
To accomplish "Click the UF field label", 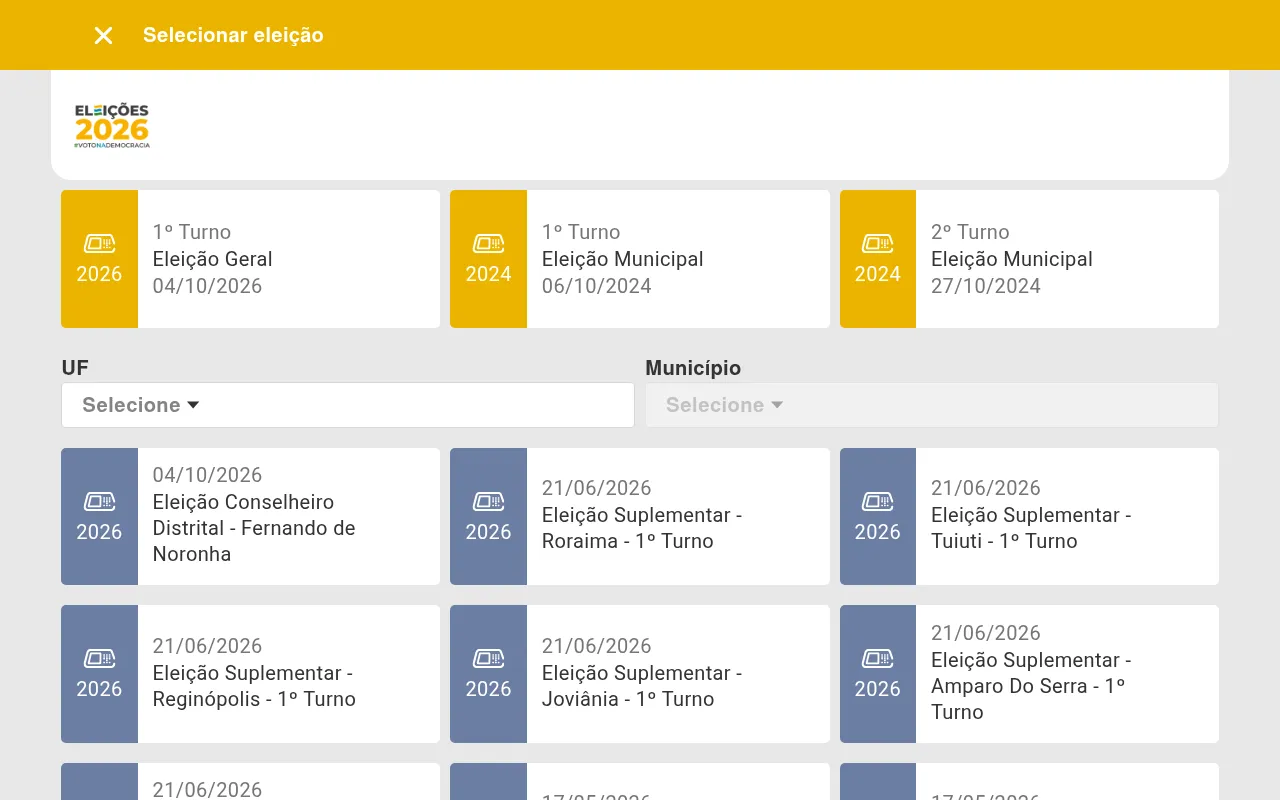I will coord(75,368).
